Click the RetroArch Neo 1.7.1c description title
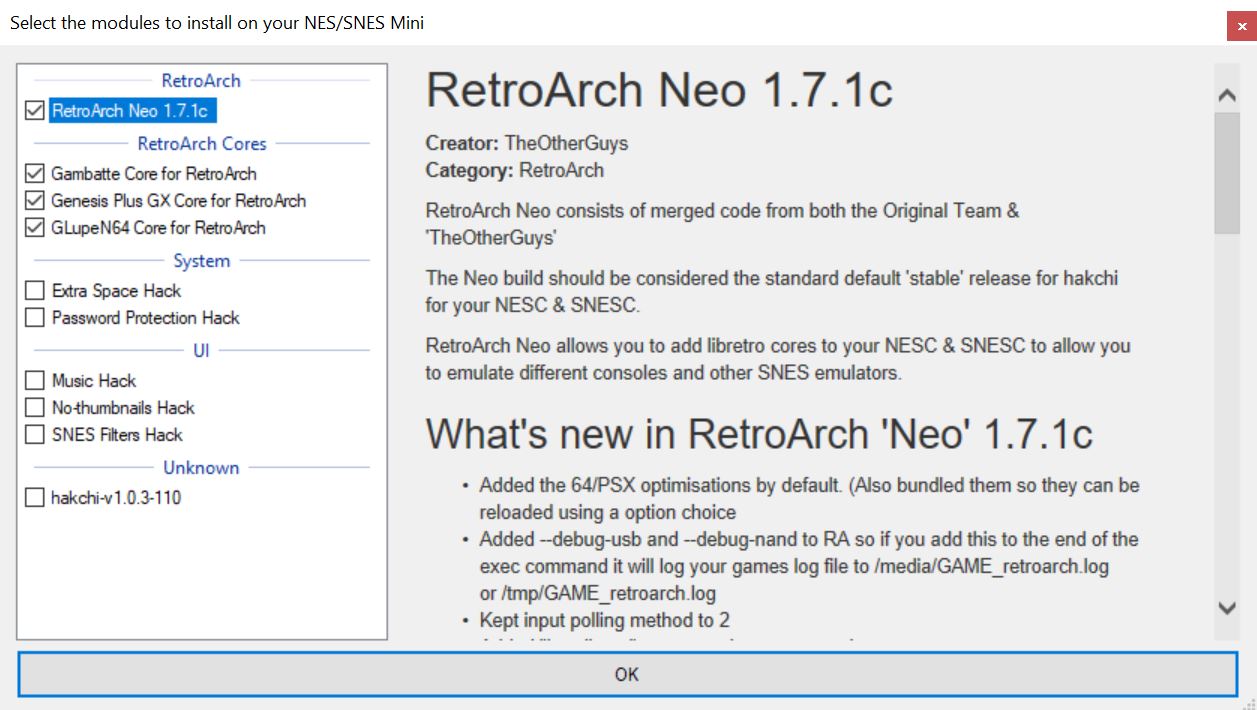Screen dimensions: 1257x710 pyautogui.click(x=659, y=91)
